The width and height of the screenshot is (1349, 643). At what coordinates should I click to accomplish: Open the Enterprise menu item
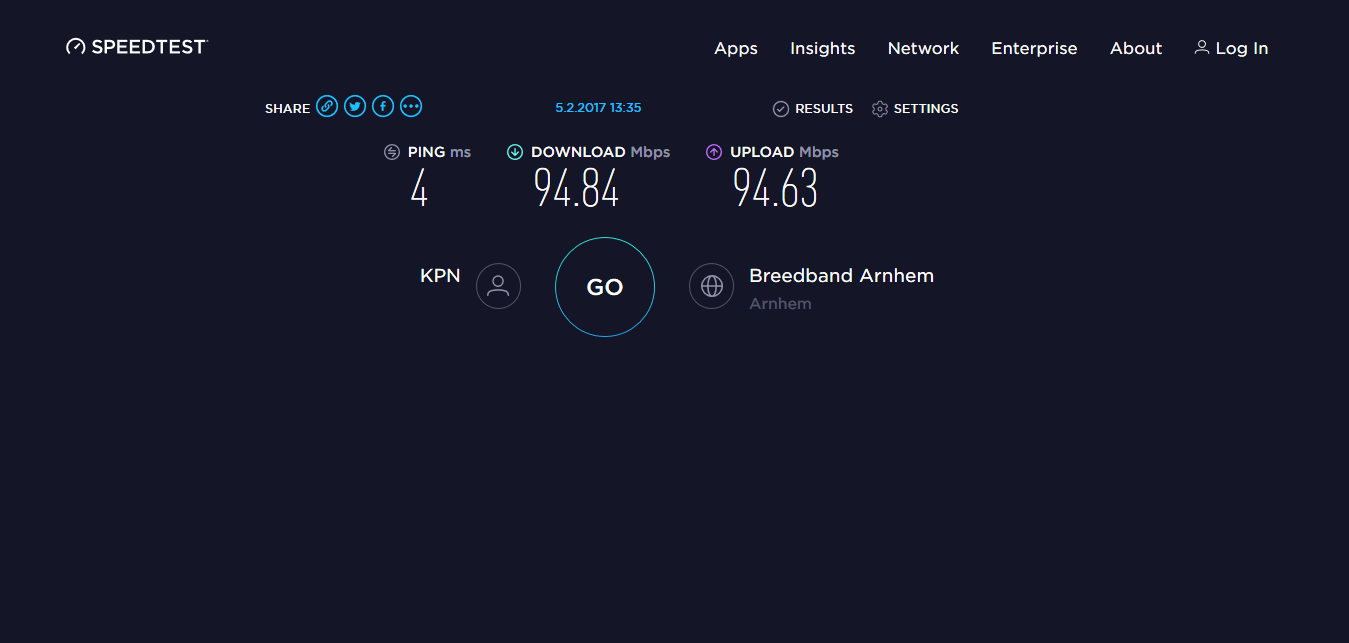click(x=1034, y=48)
